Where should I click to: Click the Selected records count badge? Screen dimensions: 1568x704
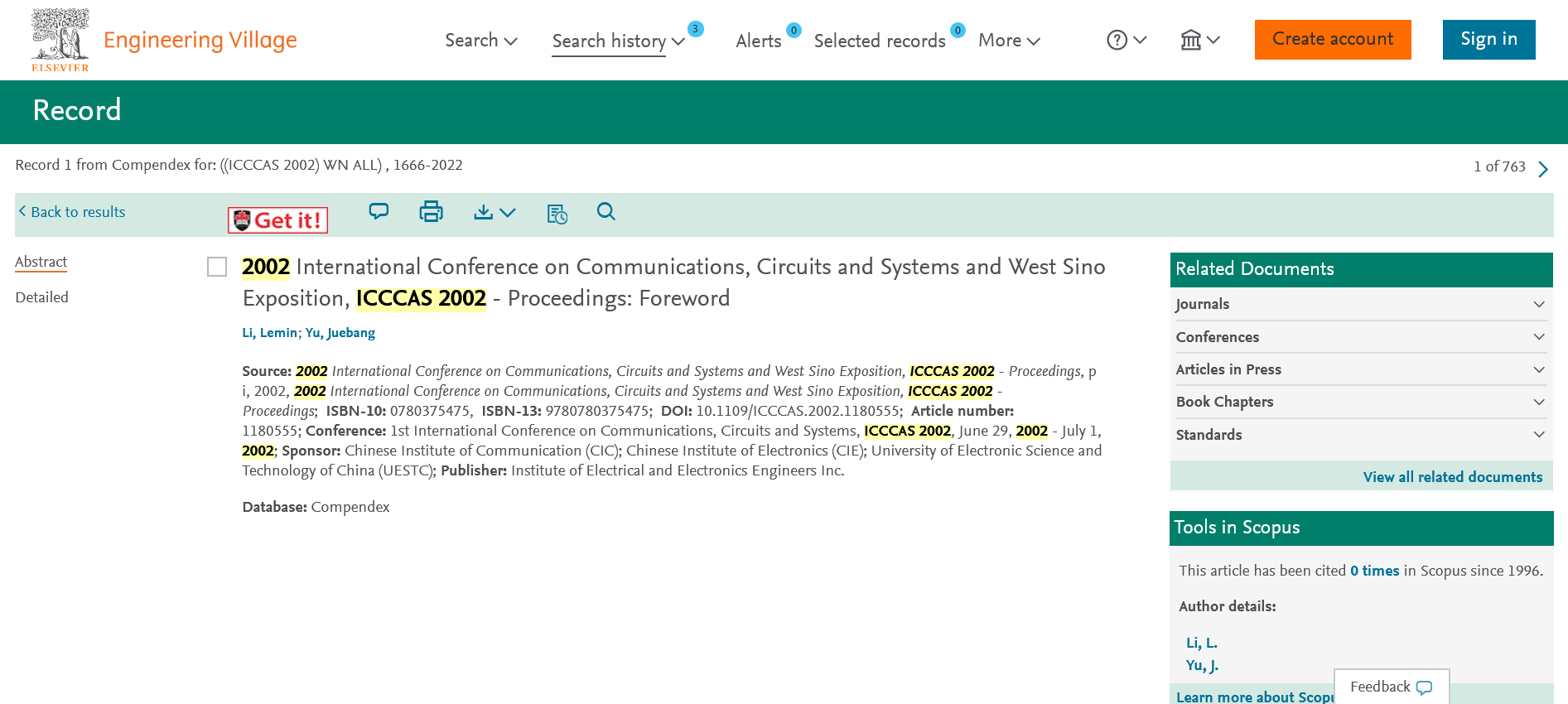958,31
